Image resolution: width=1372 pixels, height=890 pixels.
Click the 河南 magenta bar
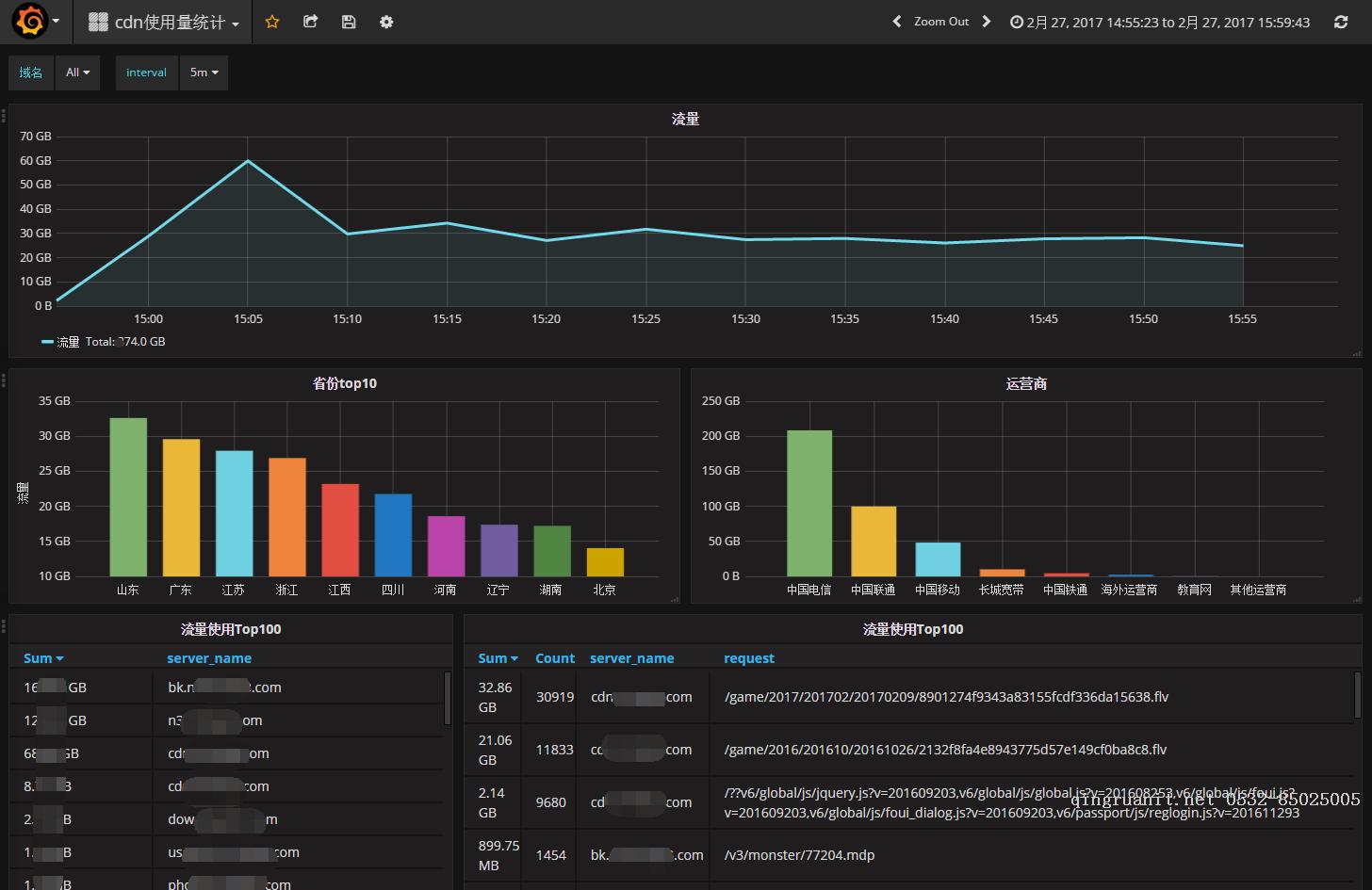click(x=446, y=546)
